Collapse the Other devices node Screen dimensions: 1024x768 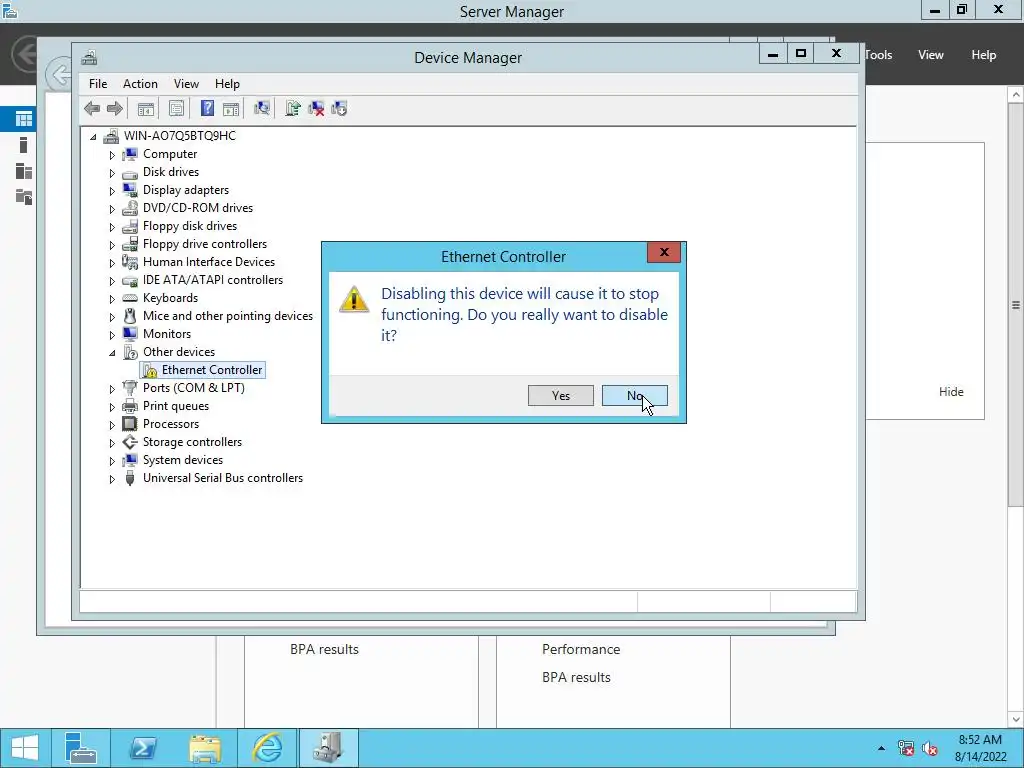(112, 353)
